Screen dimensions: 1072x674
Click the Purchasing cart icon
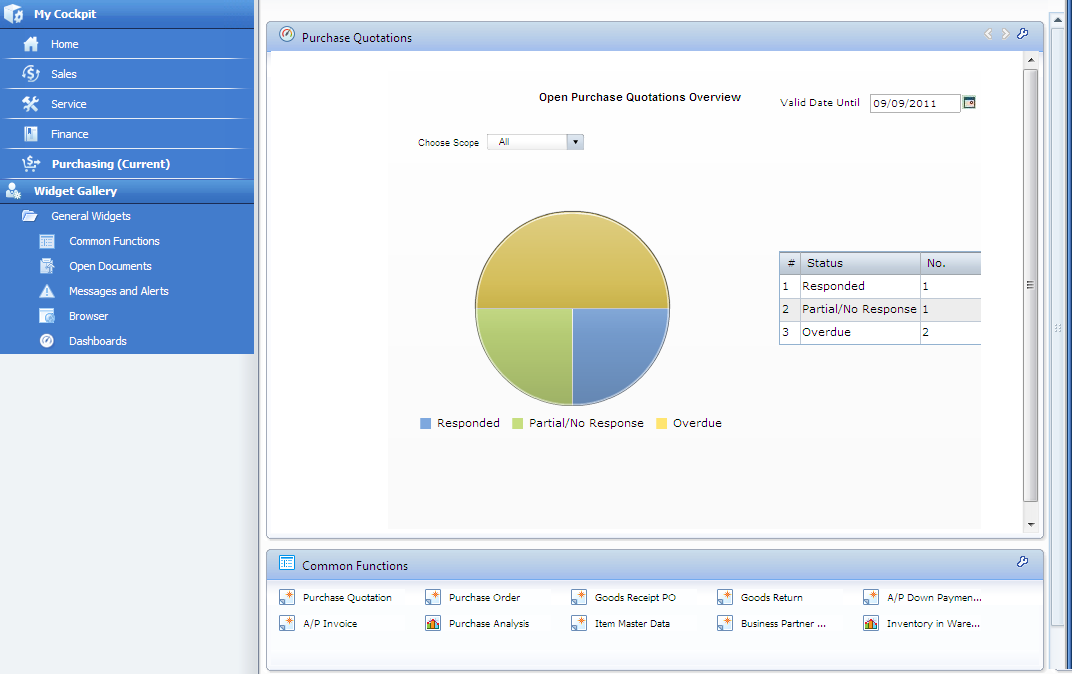coord(31,164)
